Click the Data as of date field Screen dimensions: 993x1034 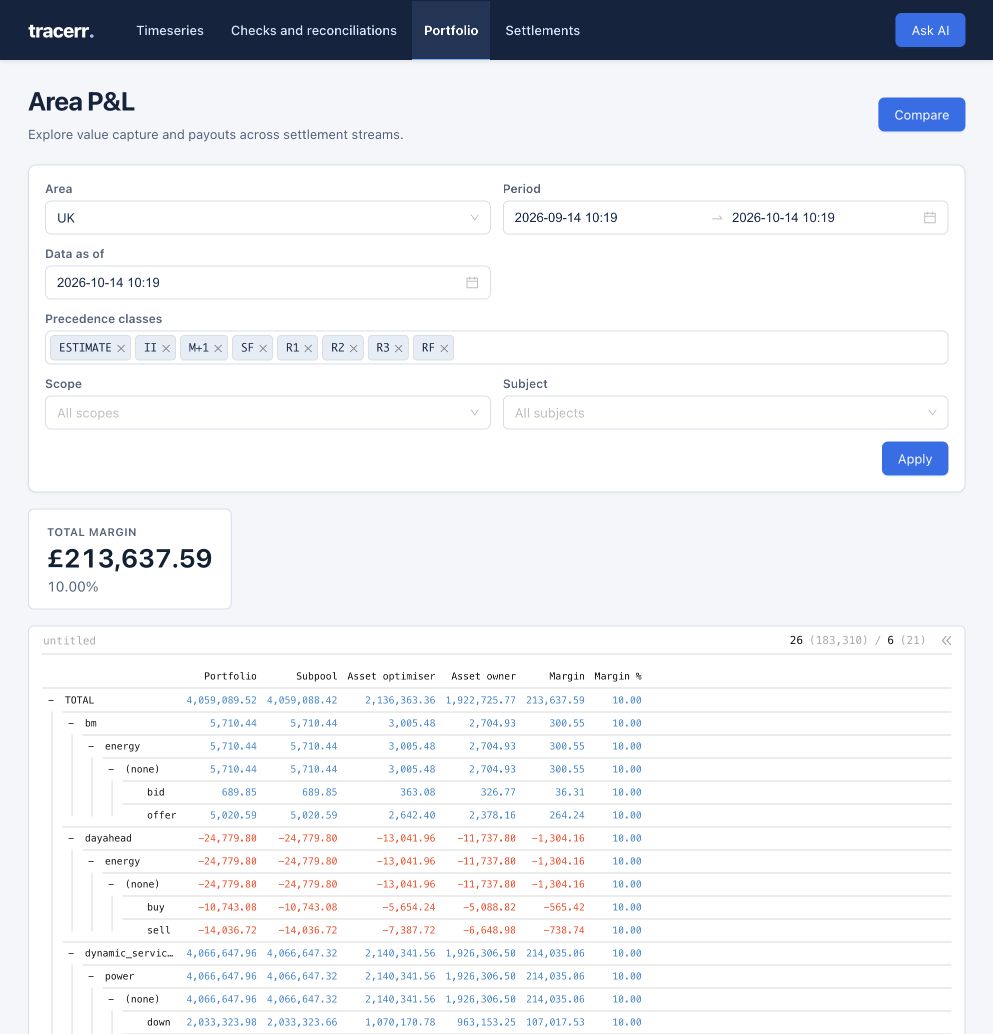[x=268, y=282]
